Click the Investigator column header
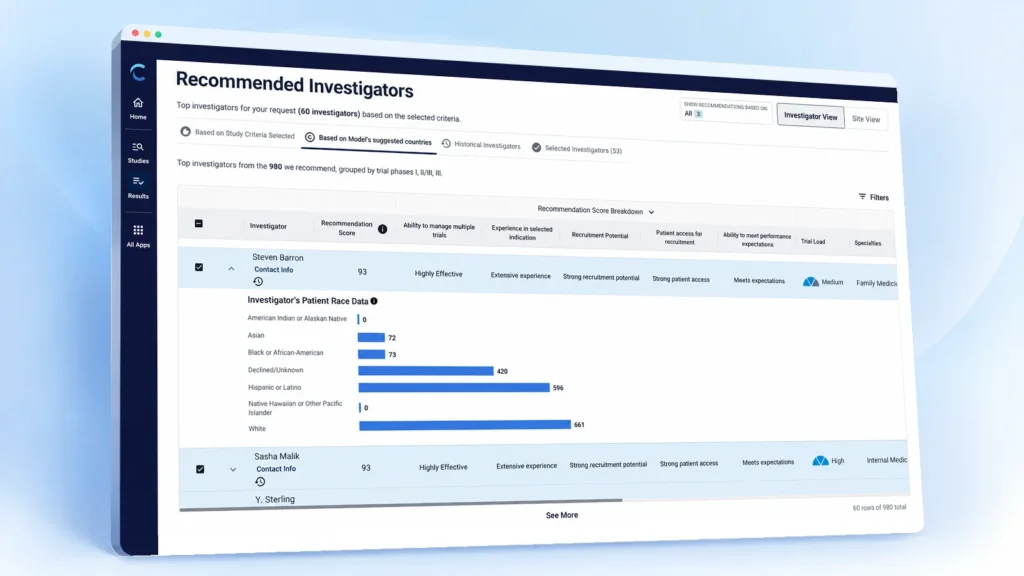This screenshot has width=1024, height=576. pos(268,226)
